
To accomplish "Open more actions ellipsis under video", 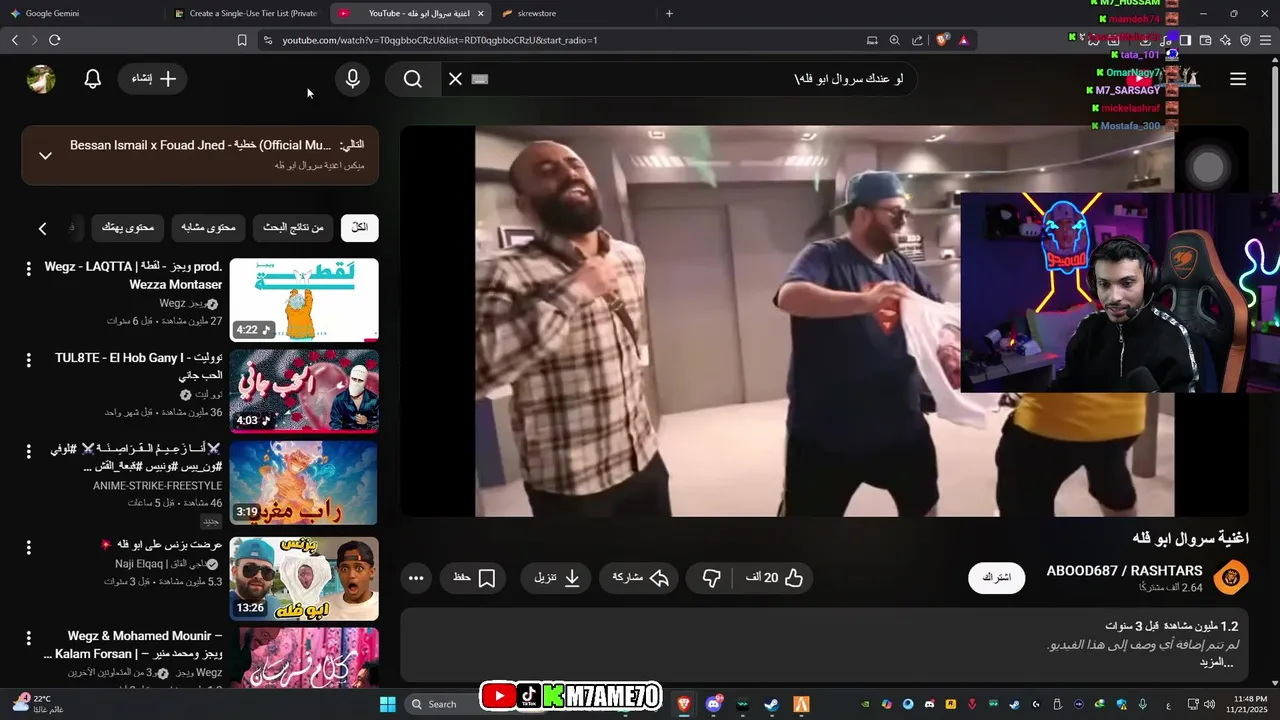I will pos(416,578).
